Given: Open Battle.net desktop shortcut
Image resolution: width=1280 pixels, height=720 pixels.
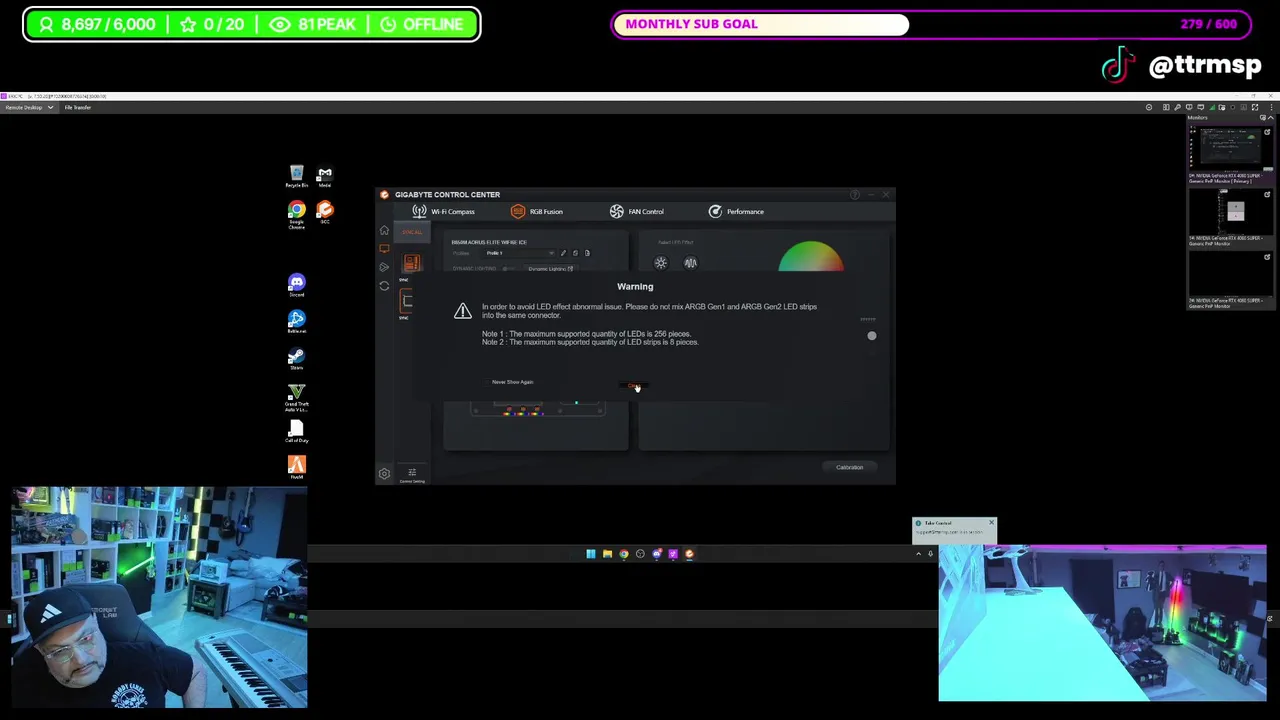Looking at the screenshot, I should pos(297,322).
